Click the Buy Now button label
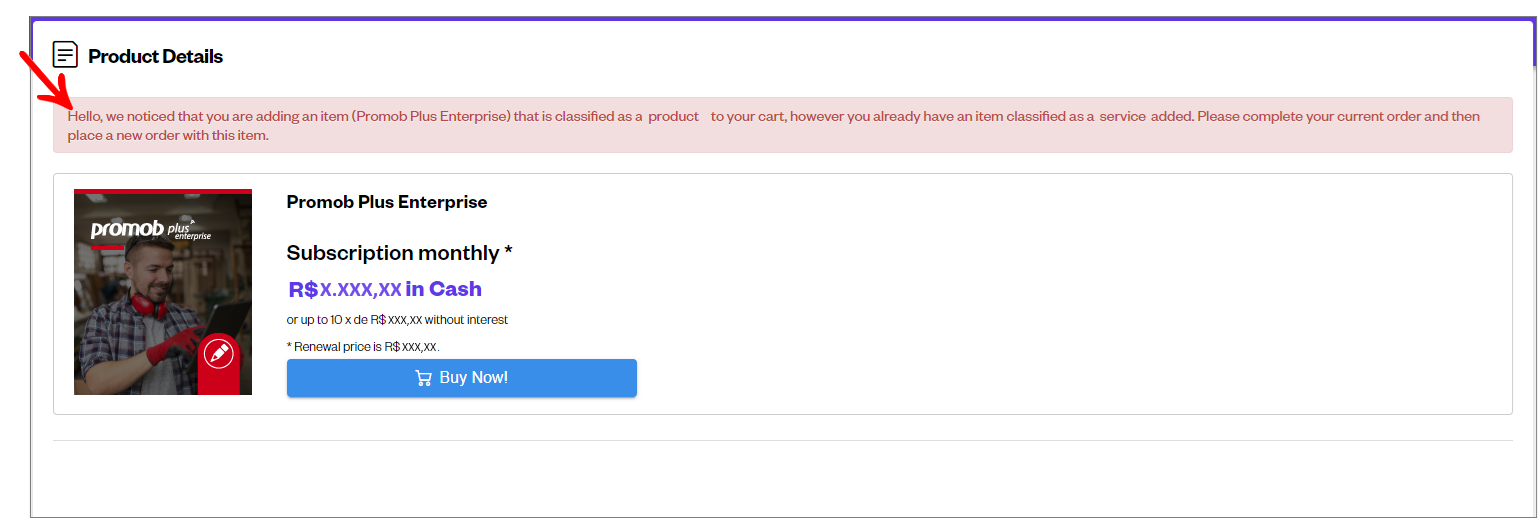The height and width of the screenshot is (526, 1538). (474, 378)
